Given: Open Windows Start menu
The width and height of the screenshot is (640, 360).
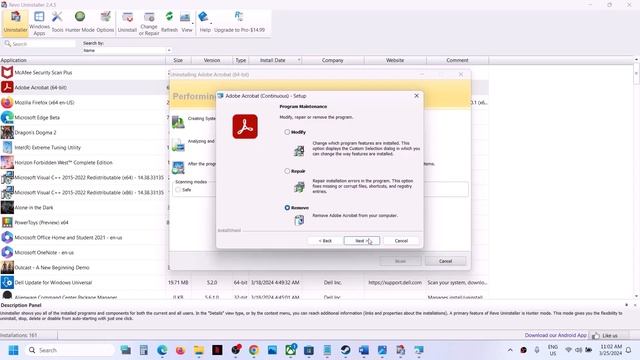Looking at the screenshot, I should point(13,350).
